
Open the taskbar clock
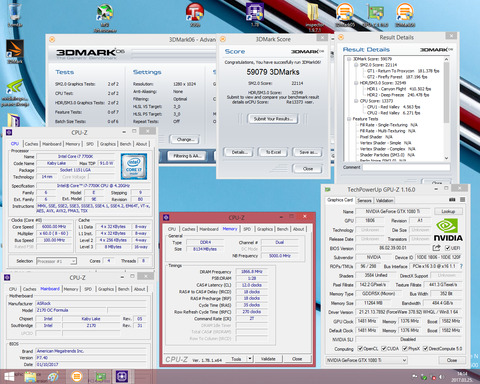(461, 377)
